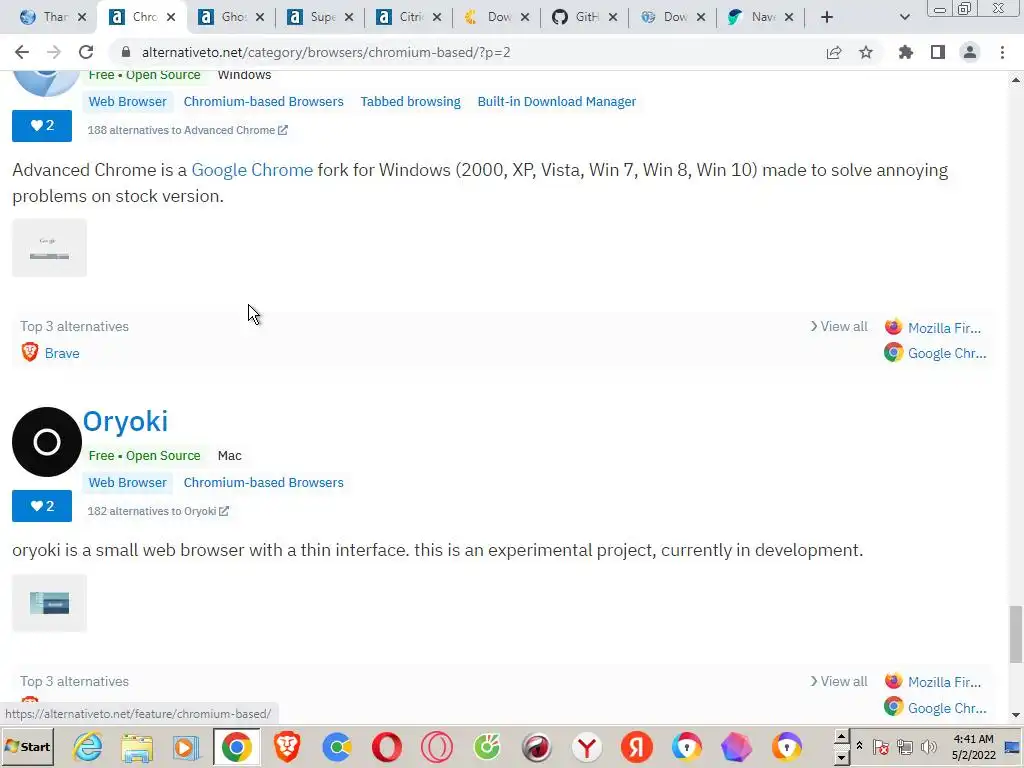Launch Opera GX outlined icon in taskbar
Image resolution: width=1024 pixels, height=768 pixels.
436,747
